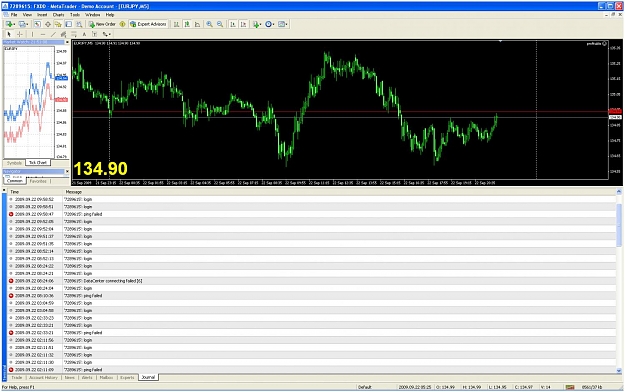Select the equidistant channel tool

63,34
